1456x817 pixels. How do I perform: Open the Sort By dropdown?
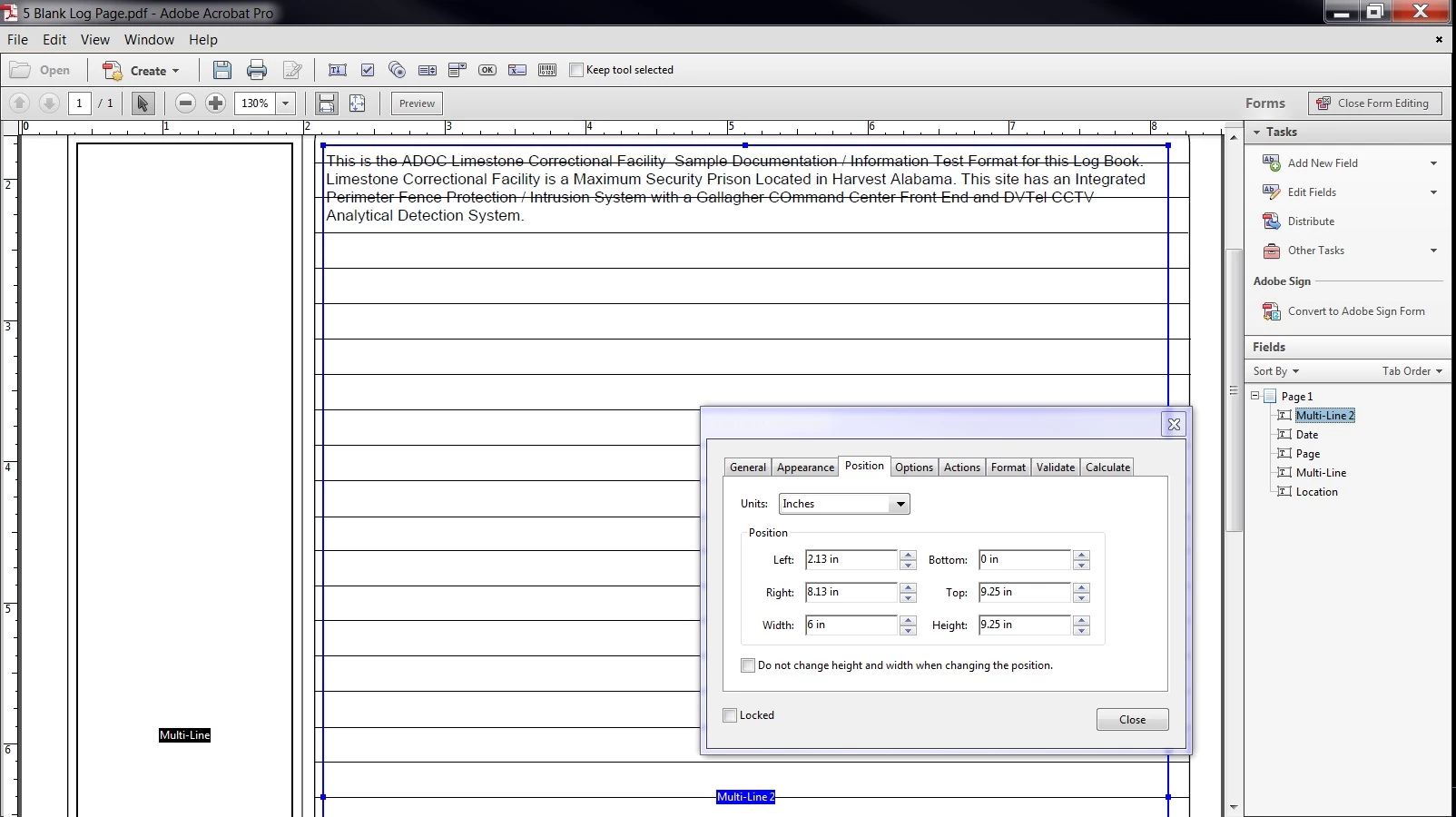click(x=1275, y=371)
